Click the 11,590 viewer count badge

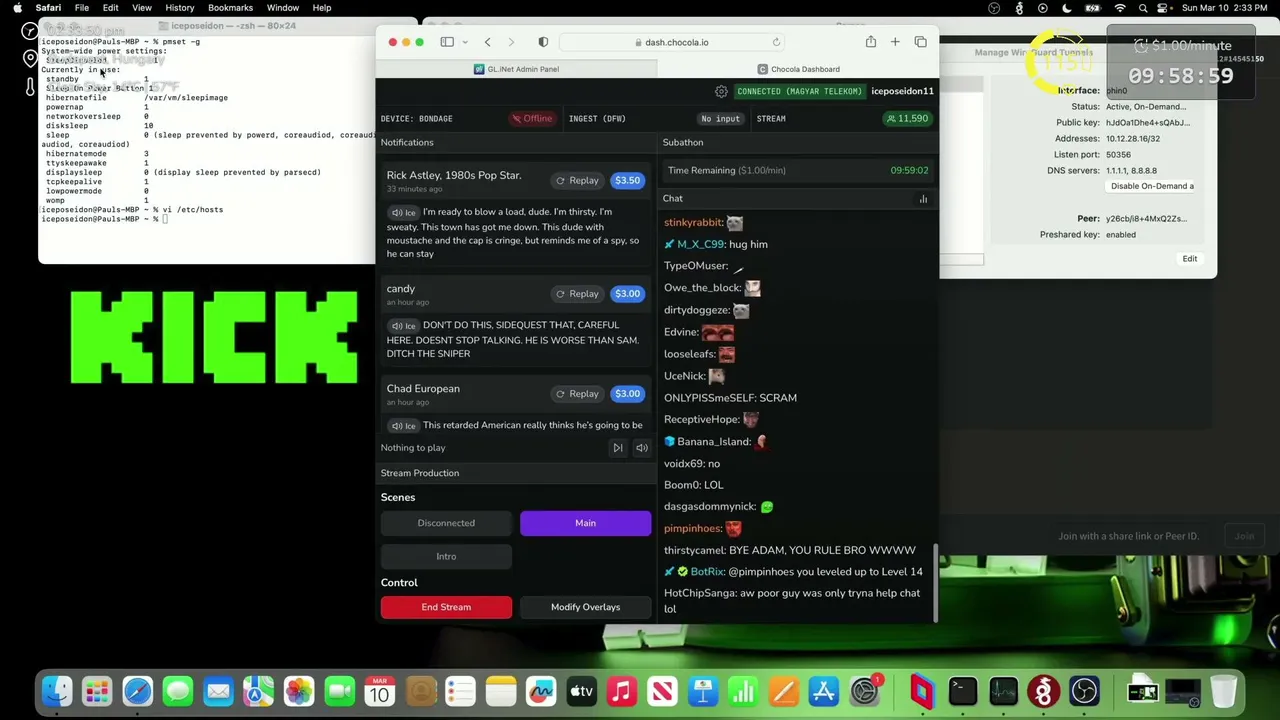pos(907,119)
